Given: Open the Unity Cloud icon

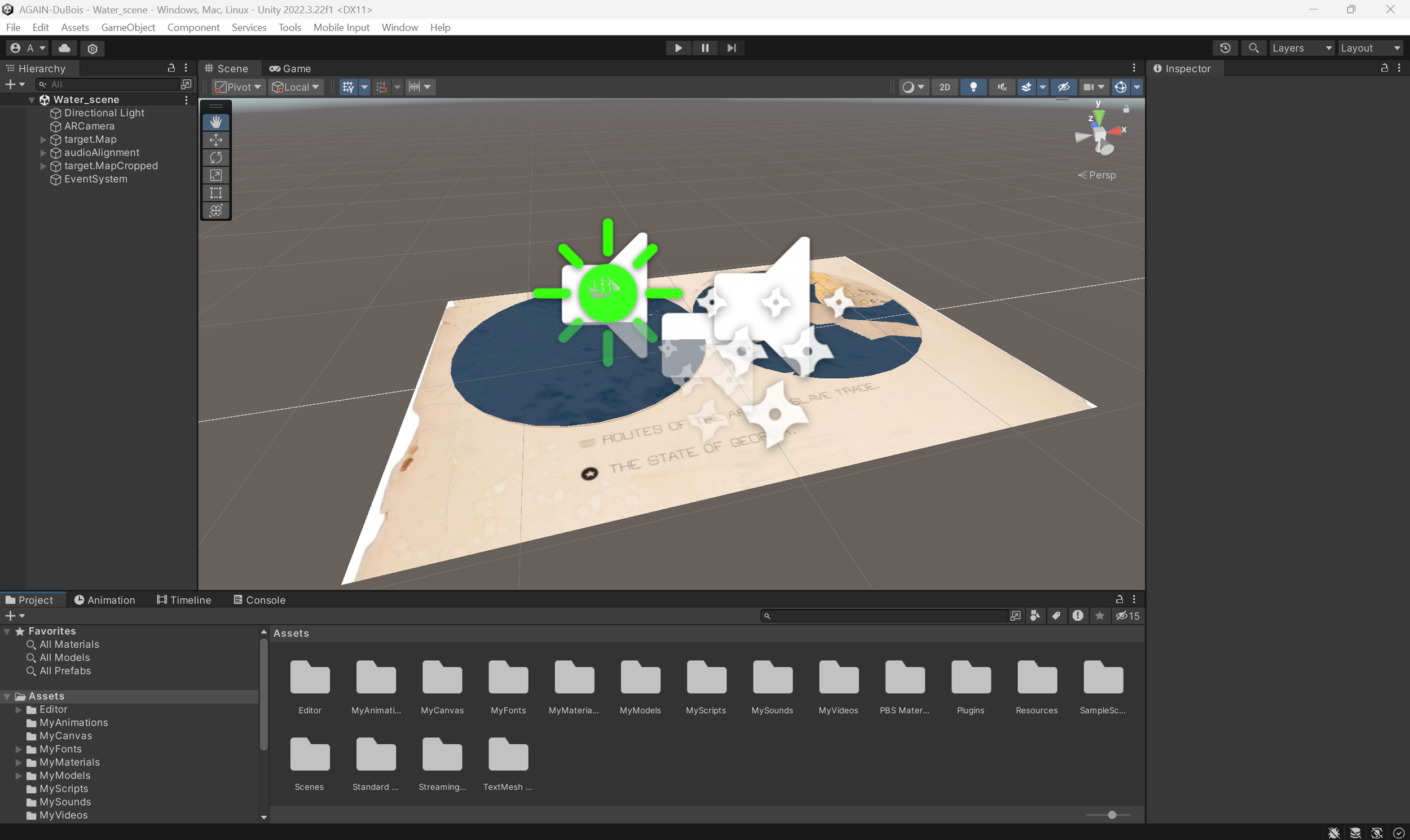Looking at the screenshot, I should (x=64, y=48).
